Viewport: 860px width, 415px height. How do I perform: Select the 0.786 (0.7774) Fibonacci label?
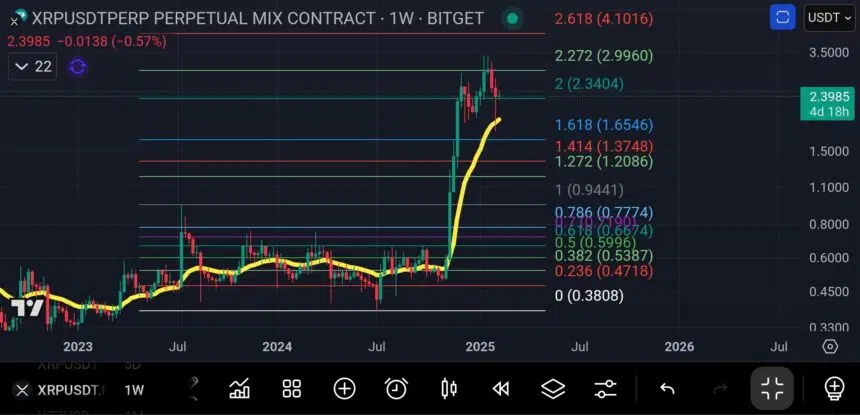coord(604,212)
